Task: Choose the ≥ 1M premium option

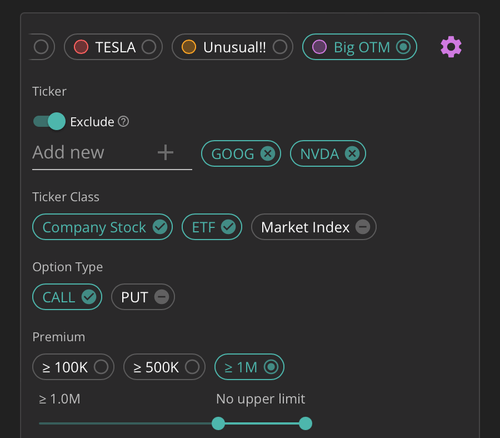Action: point(249,367)
